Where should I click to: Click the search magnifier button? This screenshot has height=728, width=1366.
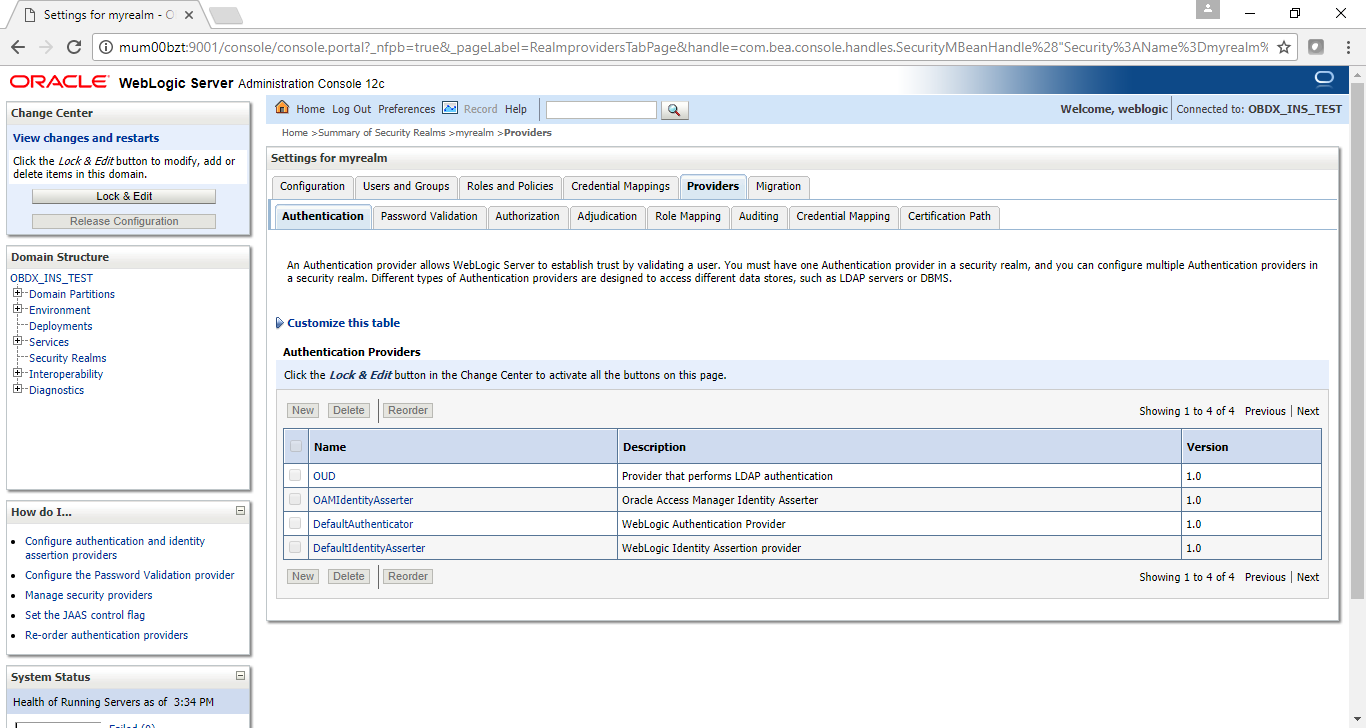(x=675, y=110)
